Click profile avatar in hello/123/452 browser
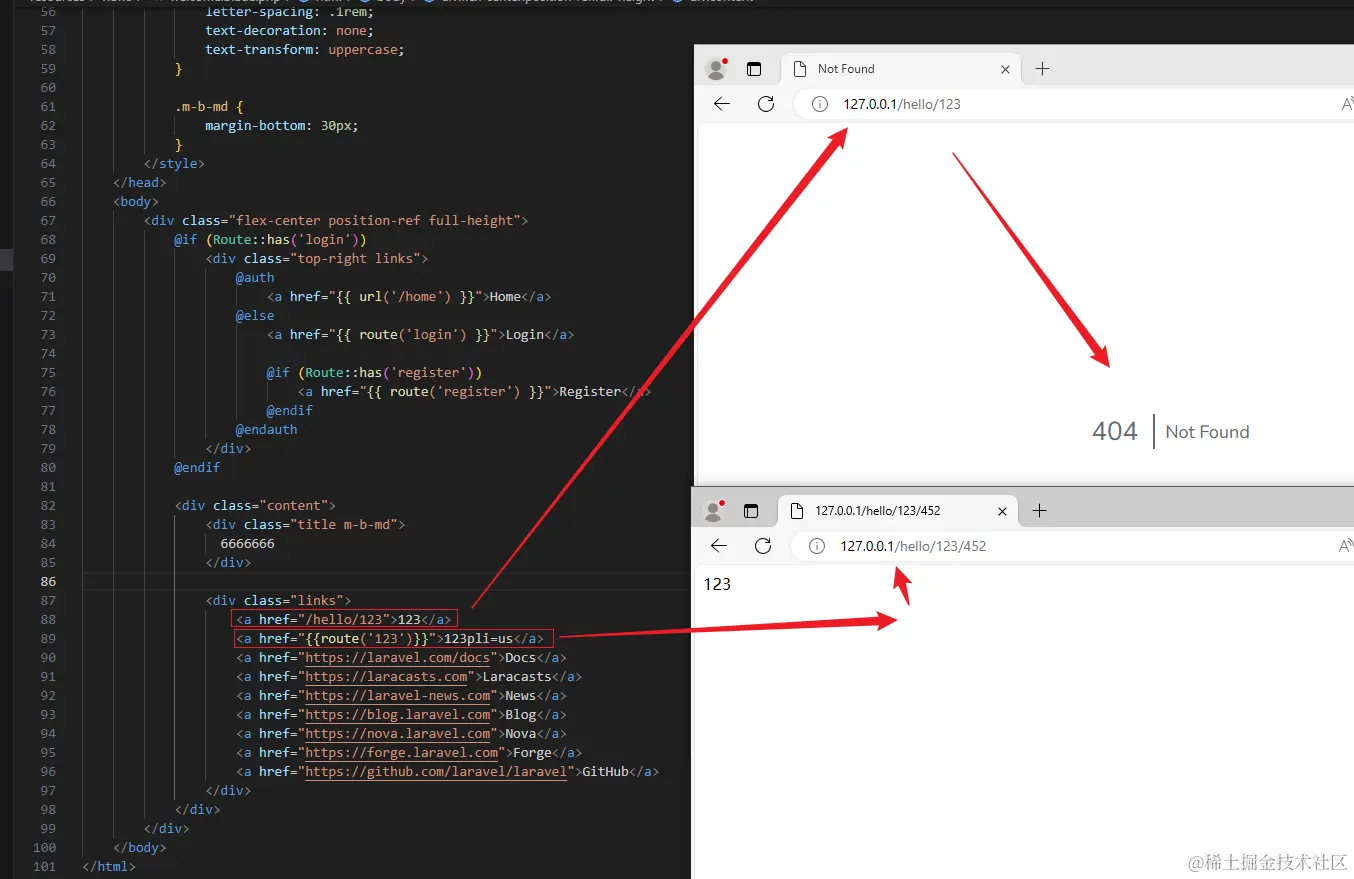 pyautogui.click(x=714, y=511)
